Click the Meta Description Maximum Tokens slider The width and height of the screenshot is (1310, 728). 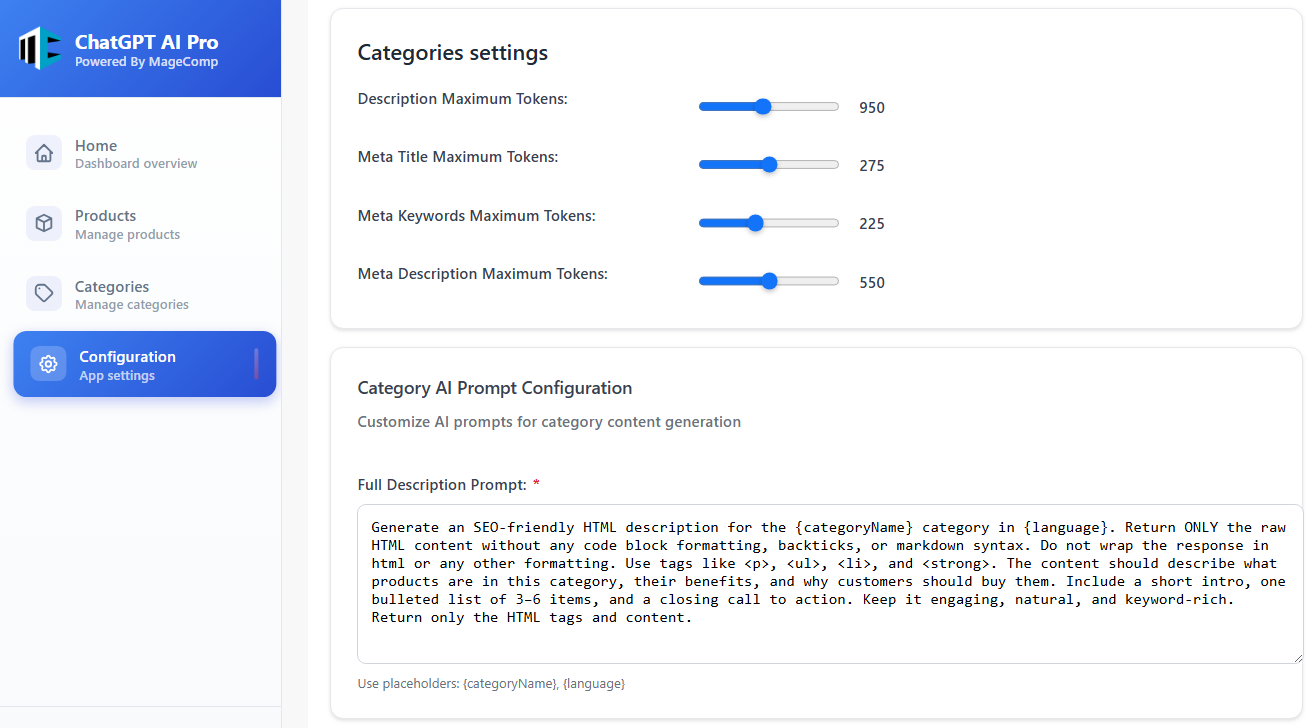click(x=768, y=282)
